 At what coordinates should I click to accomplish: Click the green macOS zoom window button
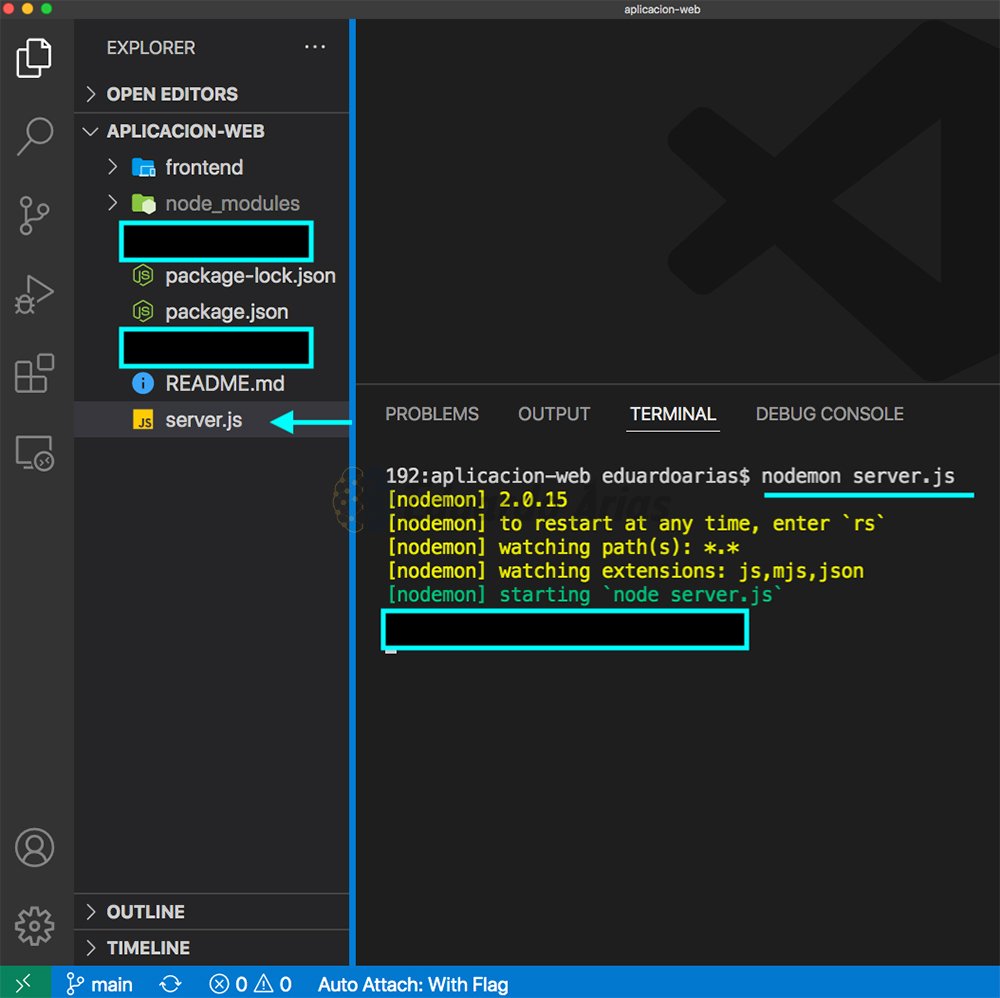(x=46, y=8)
